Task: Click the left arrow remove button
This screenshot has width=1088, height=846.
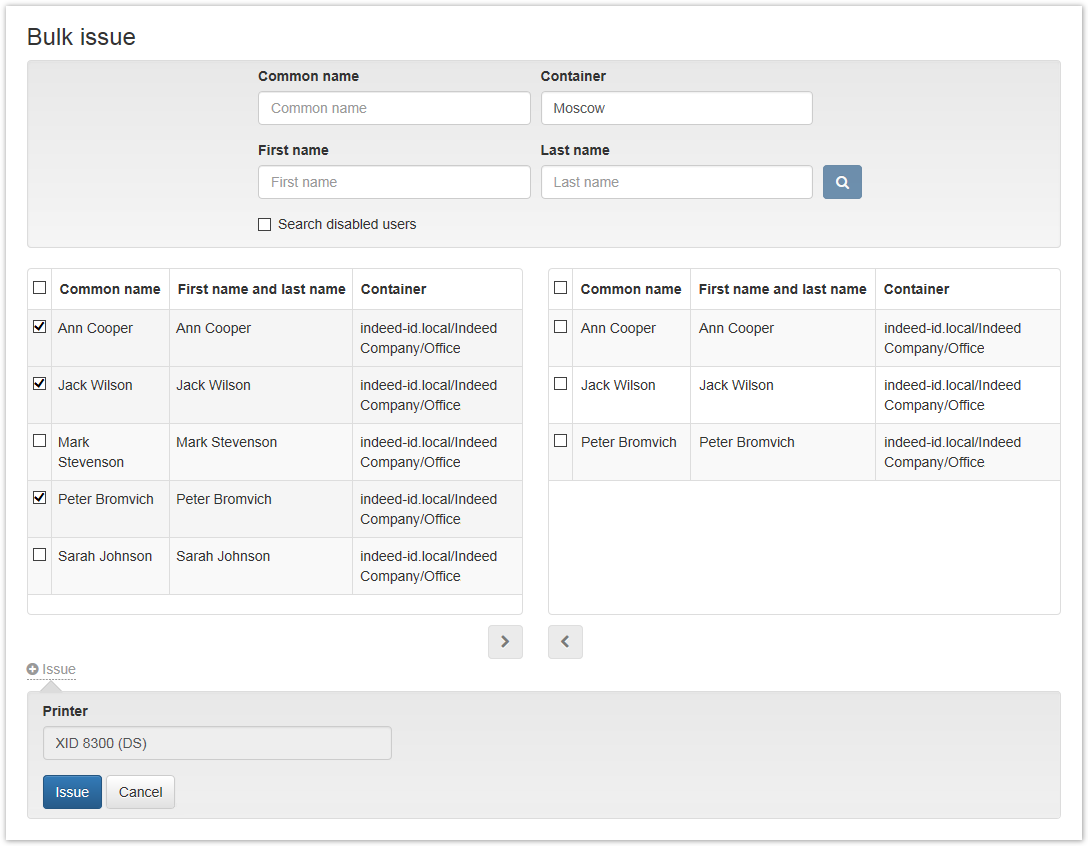Action: [565, 642]
